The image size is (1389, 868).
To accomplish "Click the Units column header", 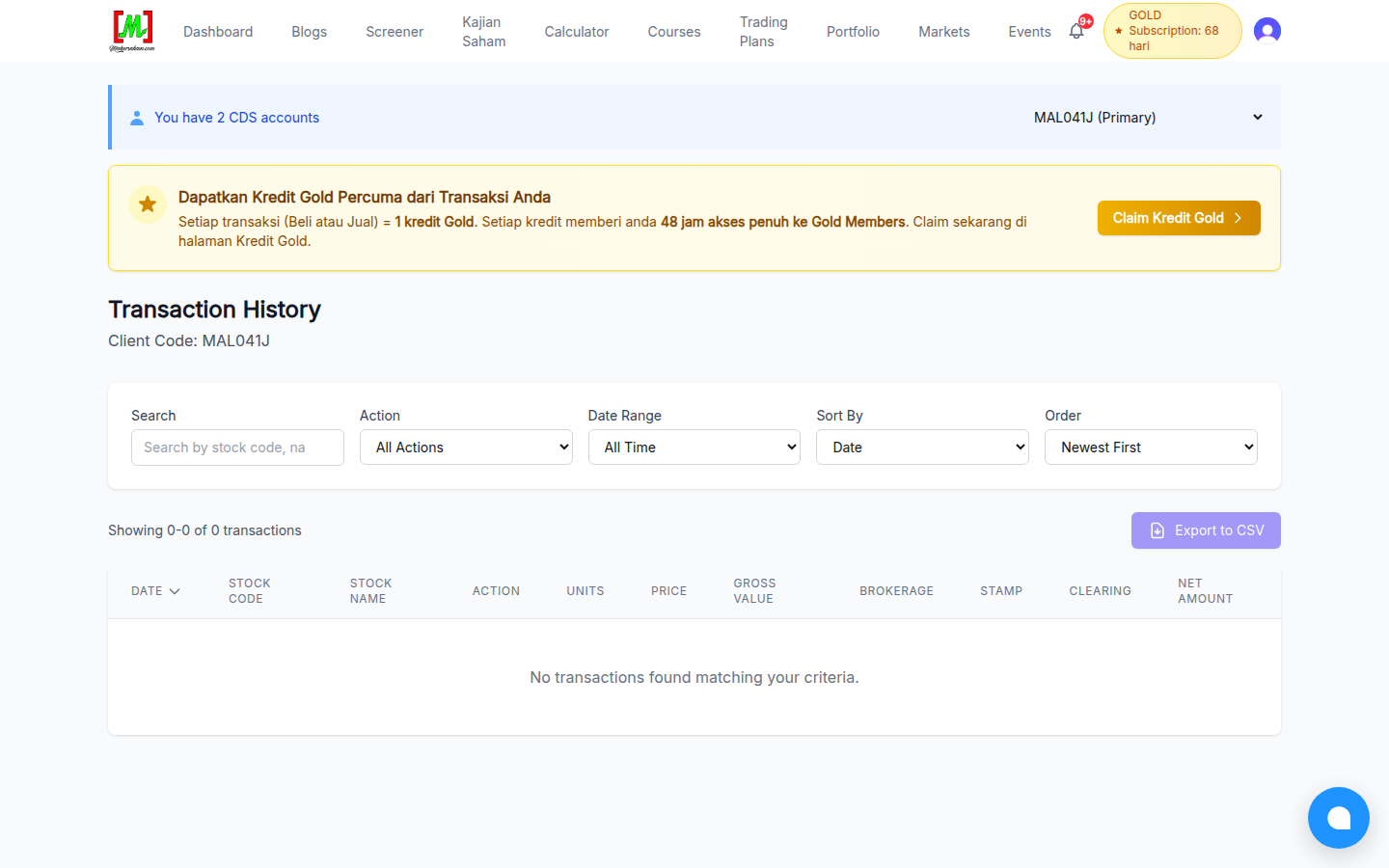I will (586, 591).
